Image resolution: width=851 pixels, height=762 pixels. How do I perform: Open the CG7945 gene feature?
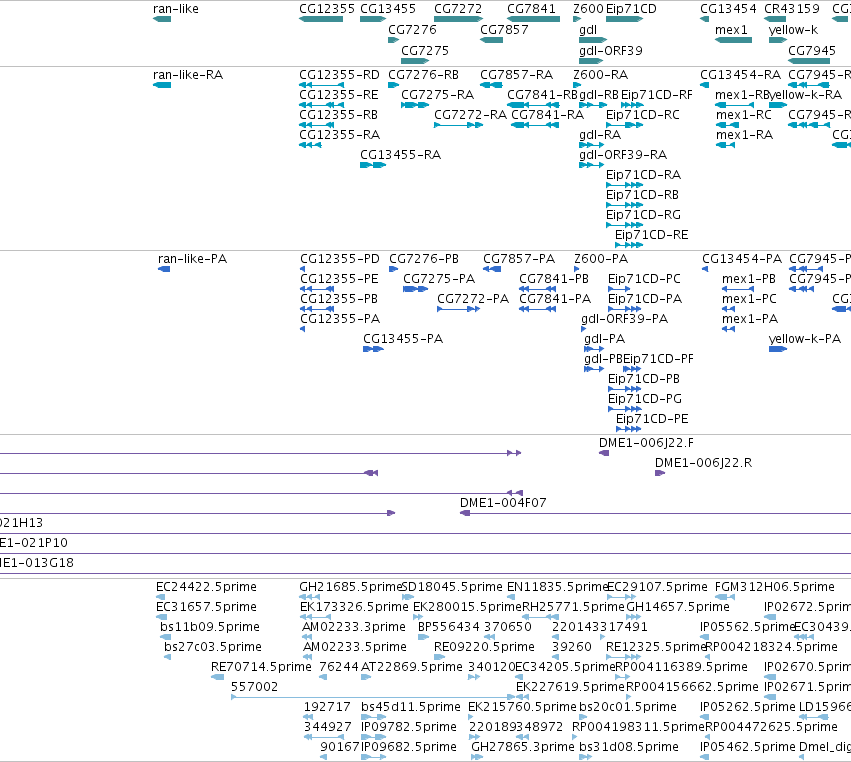click(809, 61)
